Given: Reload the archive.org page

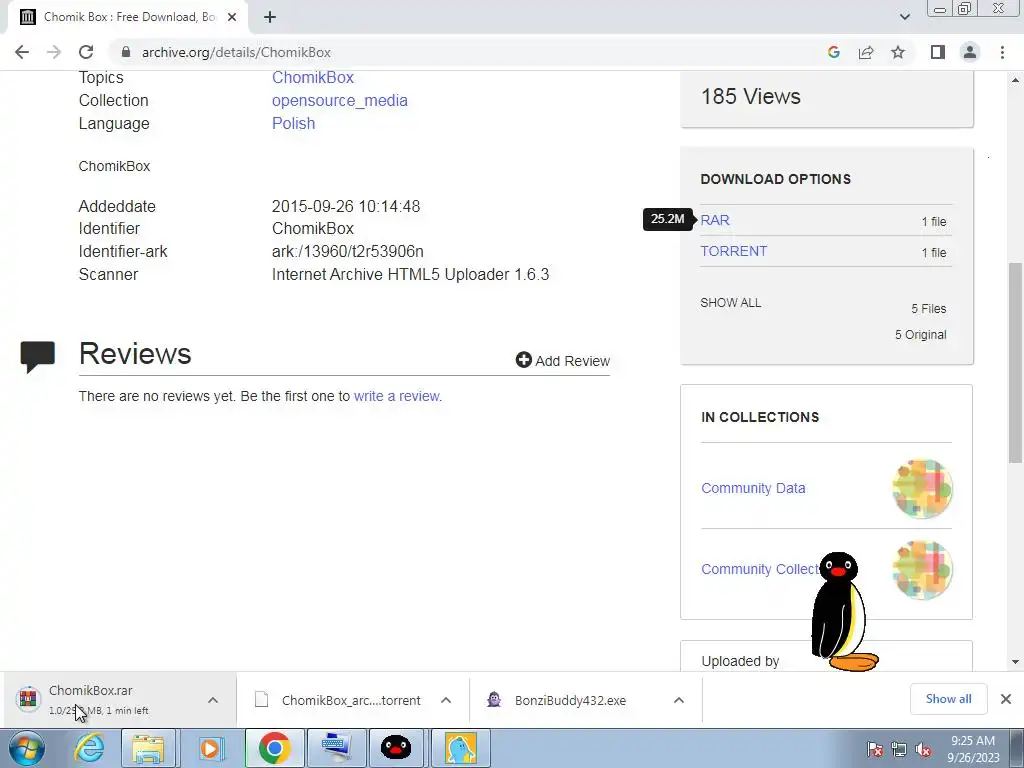Looking at the screenshot, I should pyautogui.click(x=86, y=52).
